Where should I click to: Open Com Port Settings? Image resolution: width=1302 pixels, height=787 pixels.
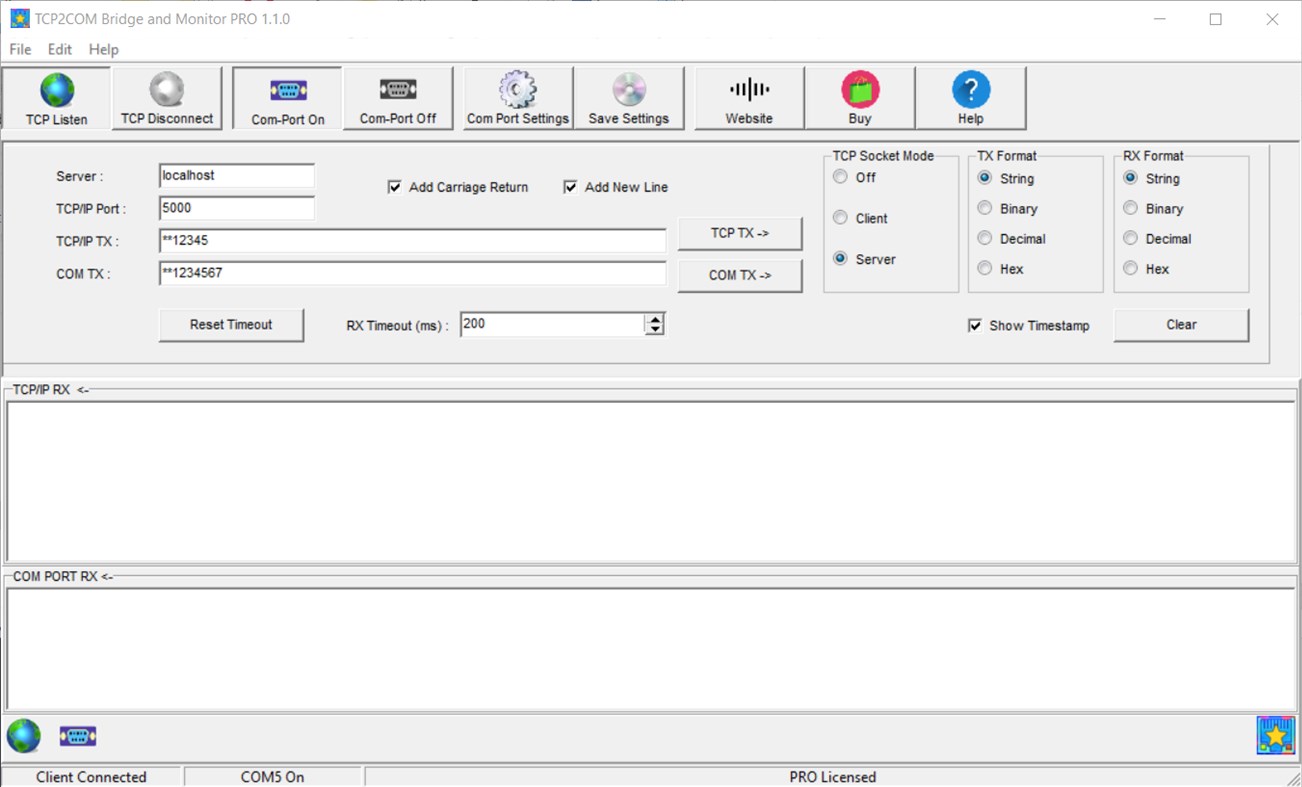517,97
